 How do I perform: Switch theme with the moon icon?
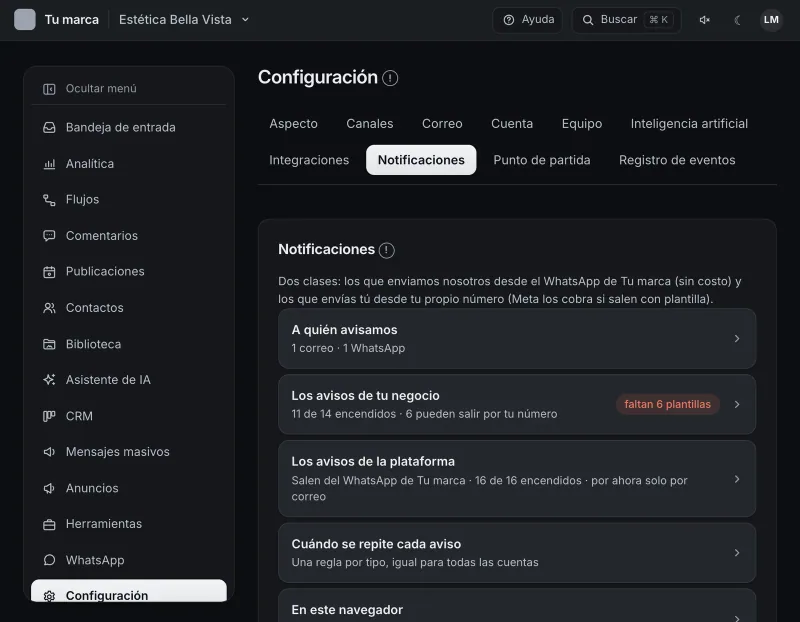[x=737, y=20]
